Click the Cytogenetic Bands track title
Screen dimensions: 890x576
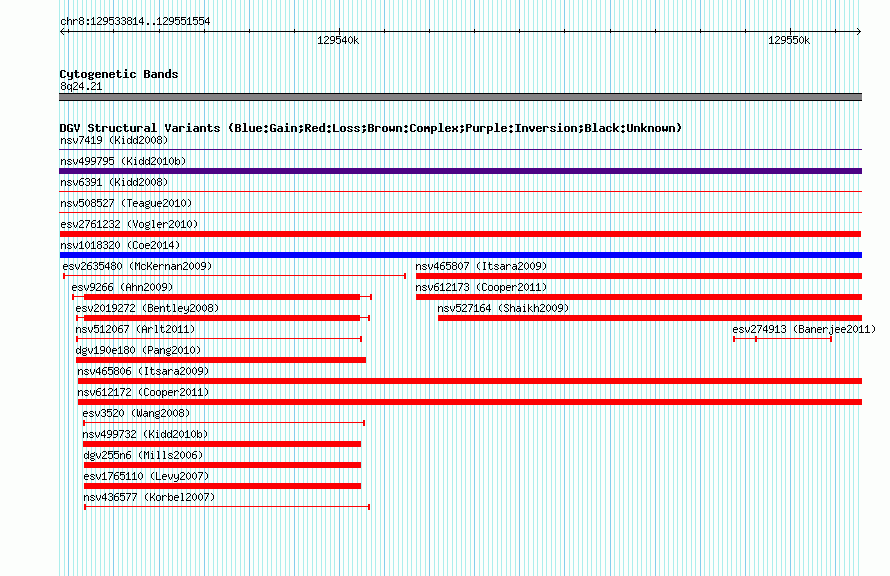tap(119, 74)
